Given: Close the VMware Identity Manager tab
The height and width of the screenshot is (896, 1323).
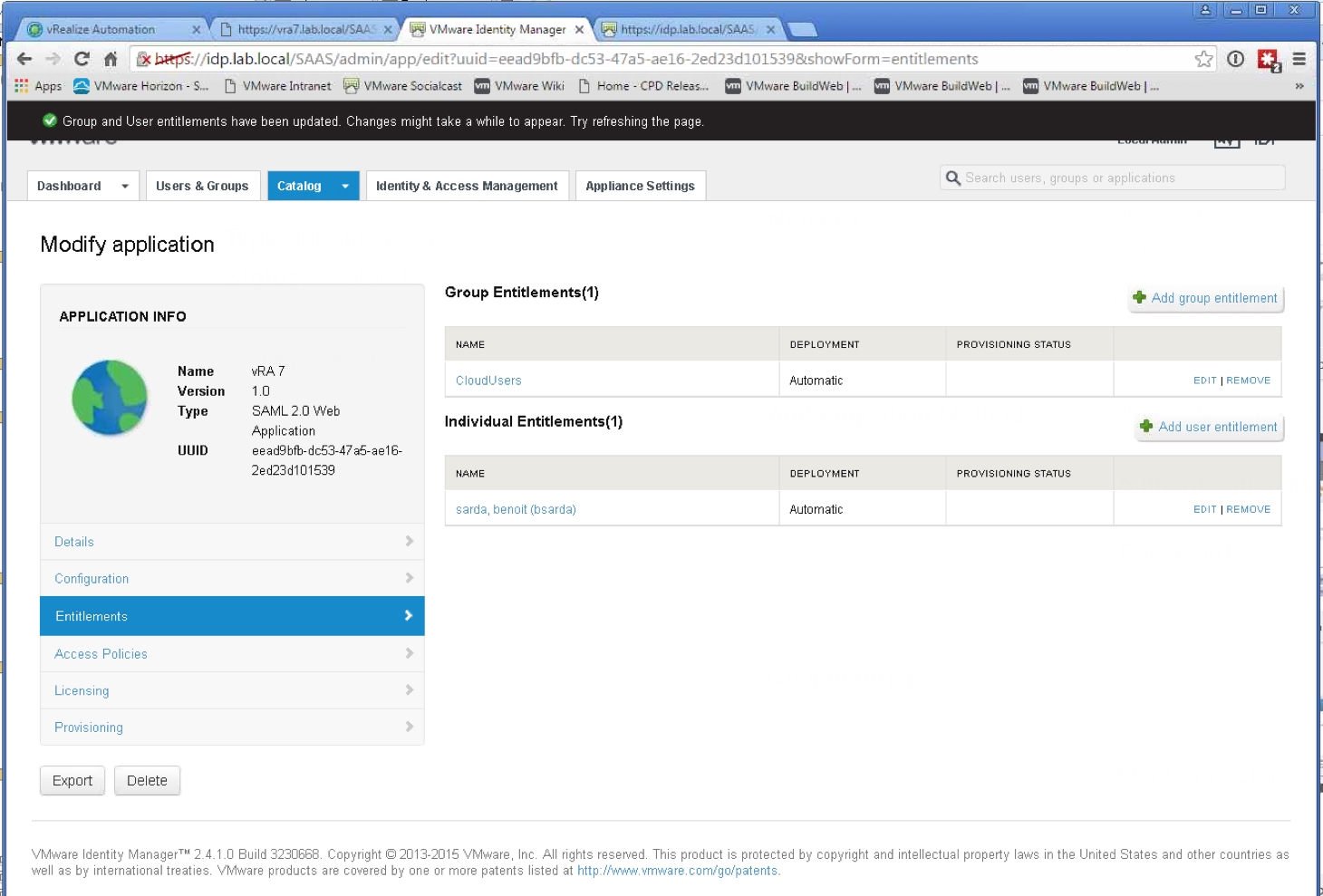Looking at the screenshot, I should point(579,30).
